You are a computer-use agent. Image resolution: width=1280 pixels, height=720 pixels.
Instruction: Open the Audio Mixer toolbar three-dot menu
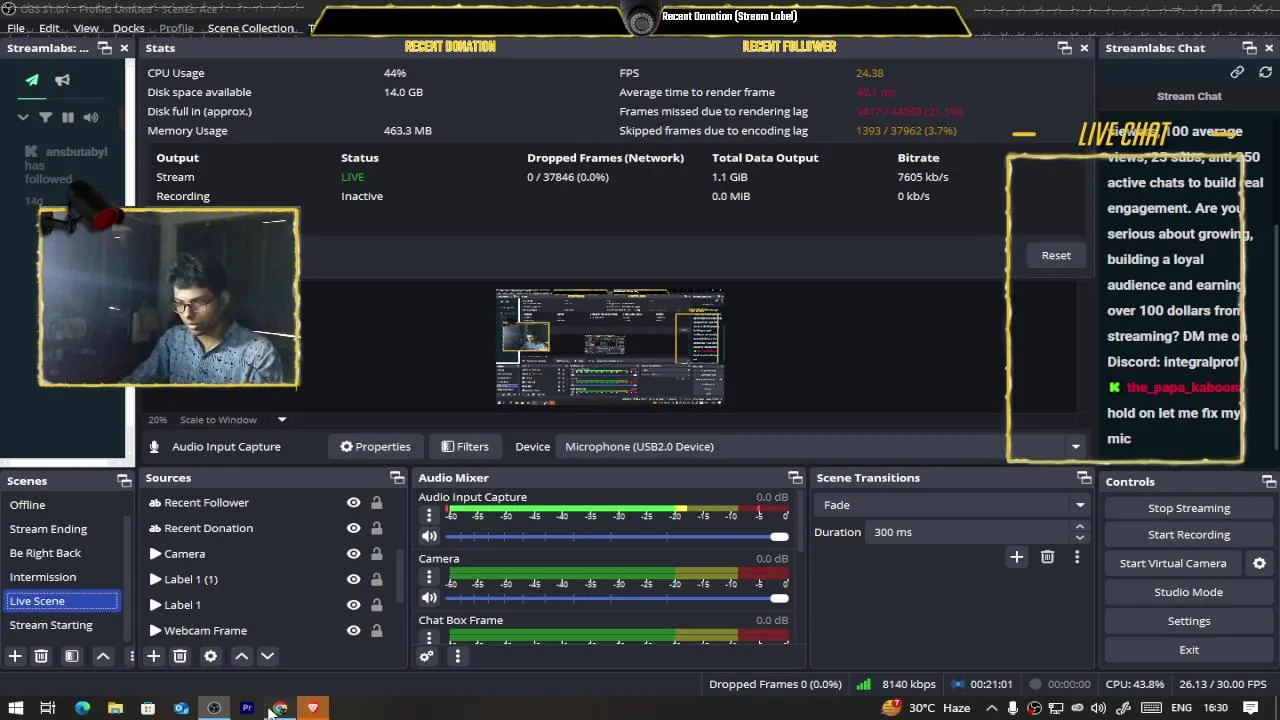[457, 656]
